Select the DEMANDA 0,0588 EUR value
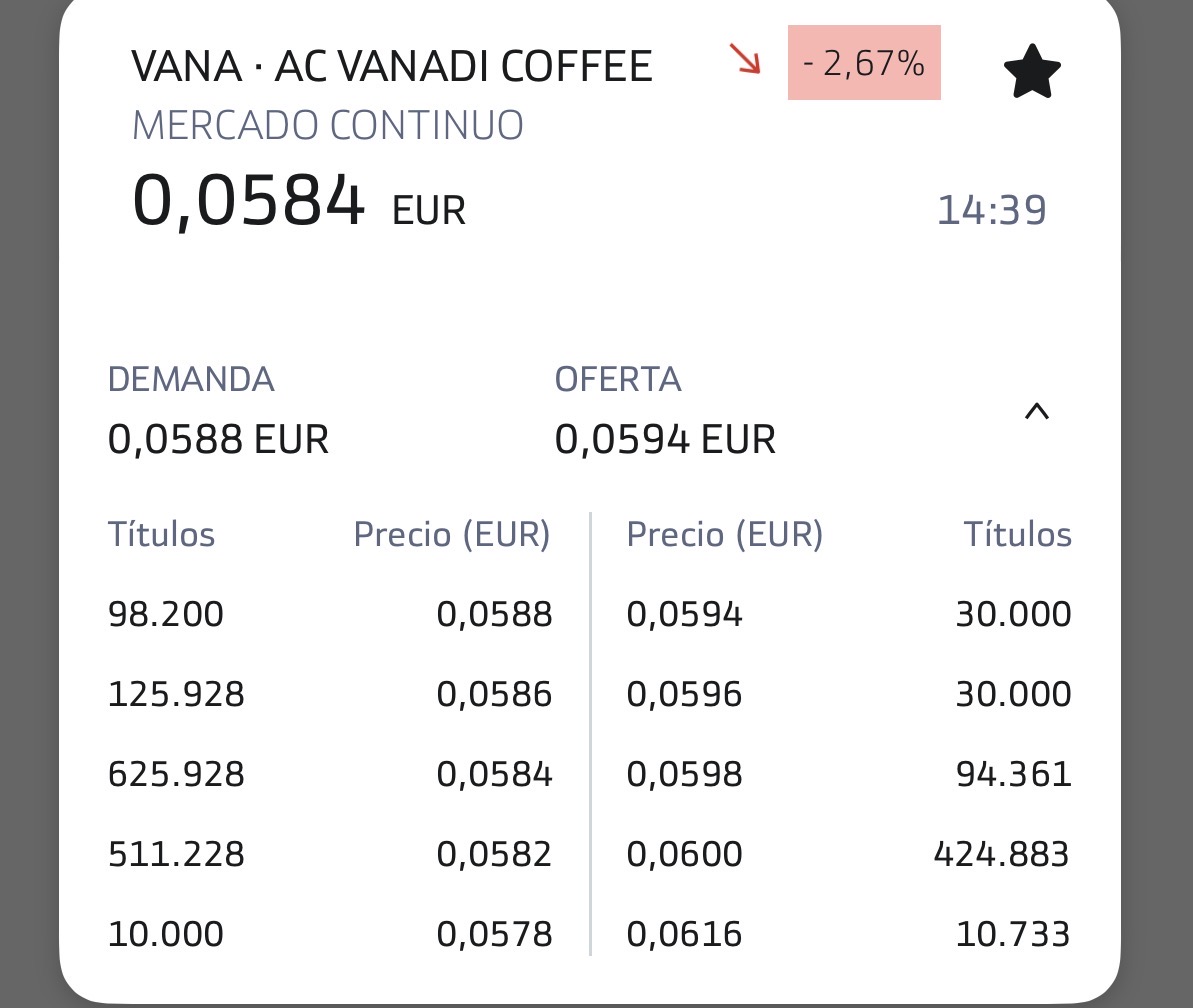 point(218,439)
